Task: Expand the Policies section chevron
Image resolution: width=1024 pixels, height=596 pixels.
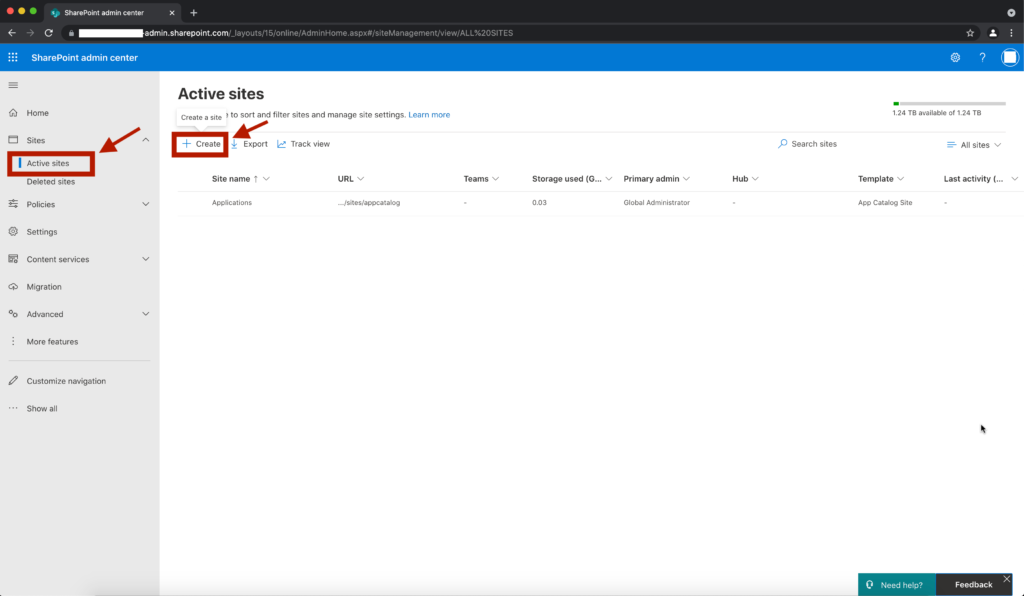Action: [146, 204]
